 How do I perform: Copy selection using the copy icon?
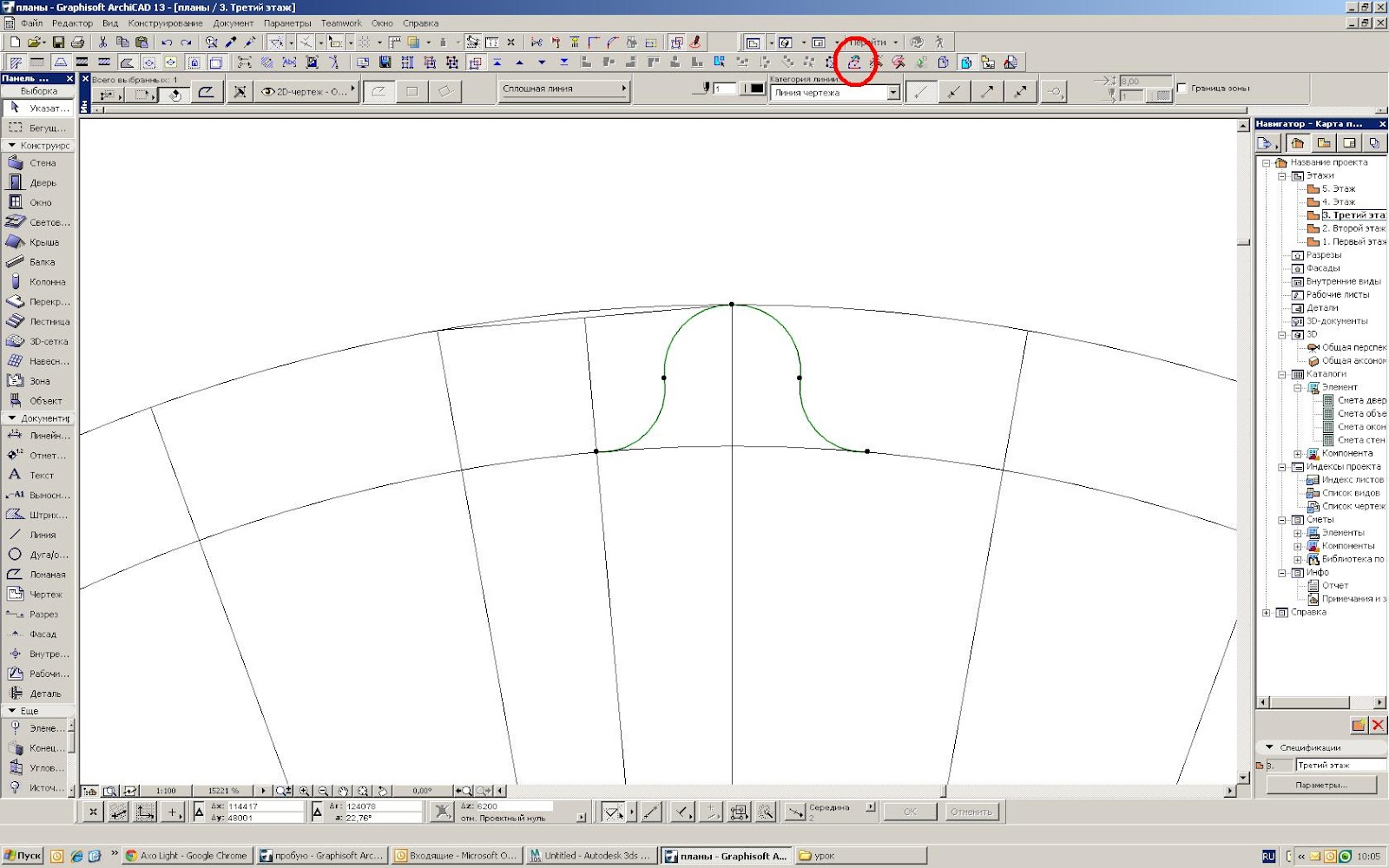click(x=122, y=42)
